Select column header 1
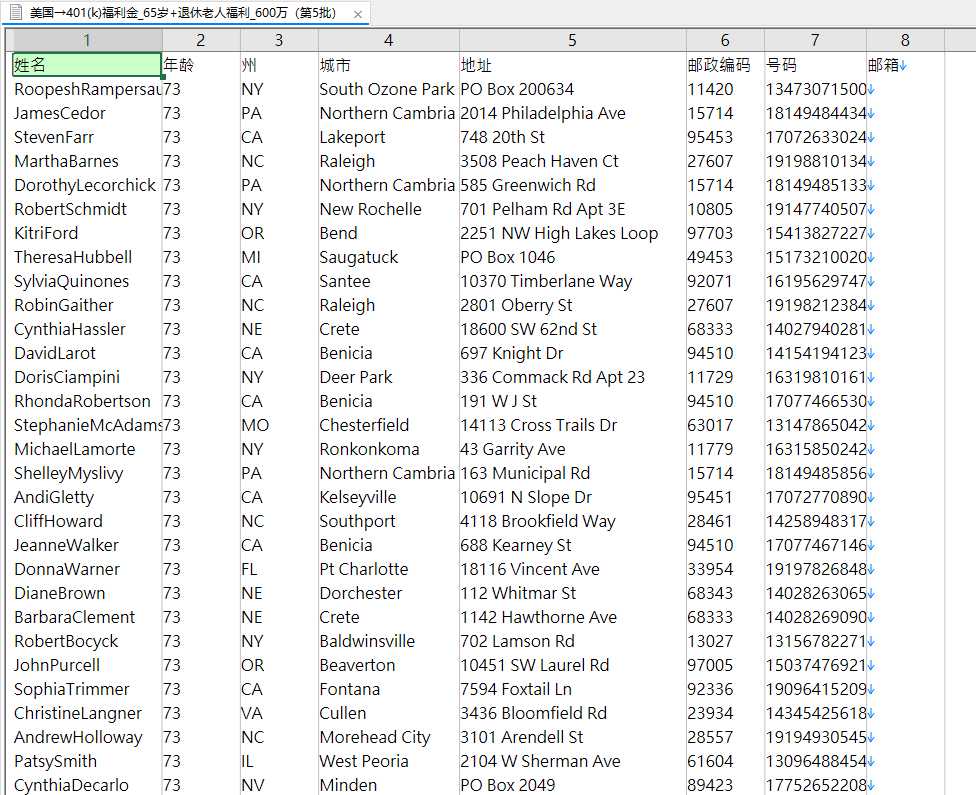This screenshot has width=976, height=795. point(87,40)
